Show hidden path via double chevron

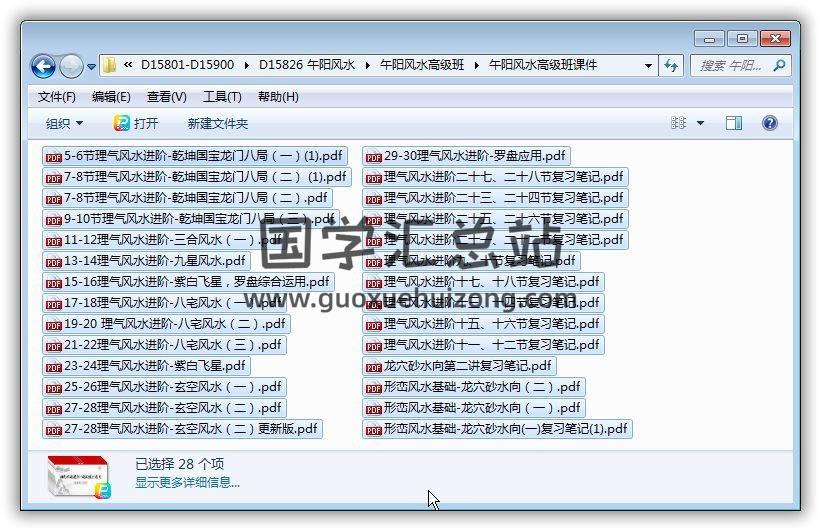click(x=128, y=65)
